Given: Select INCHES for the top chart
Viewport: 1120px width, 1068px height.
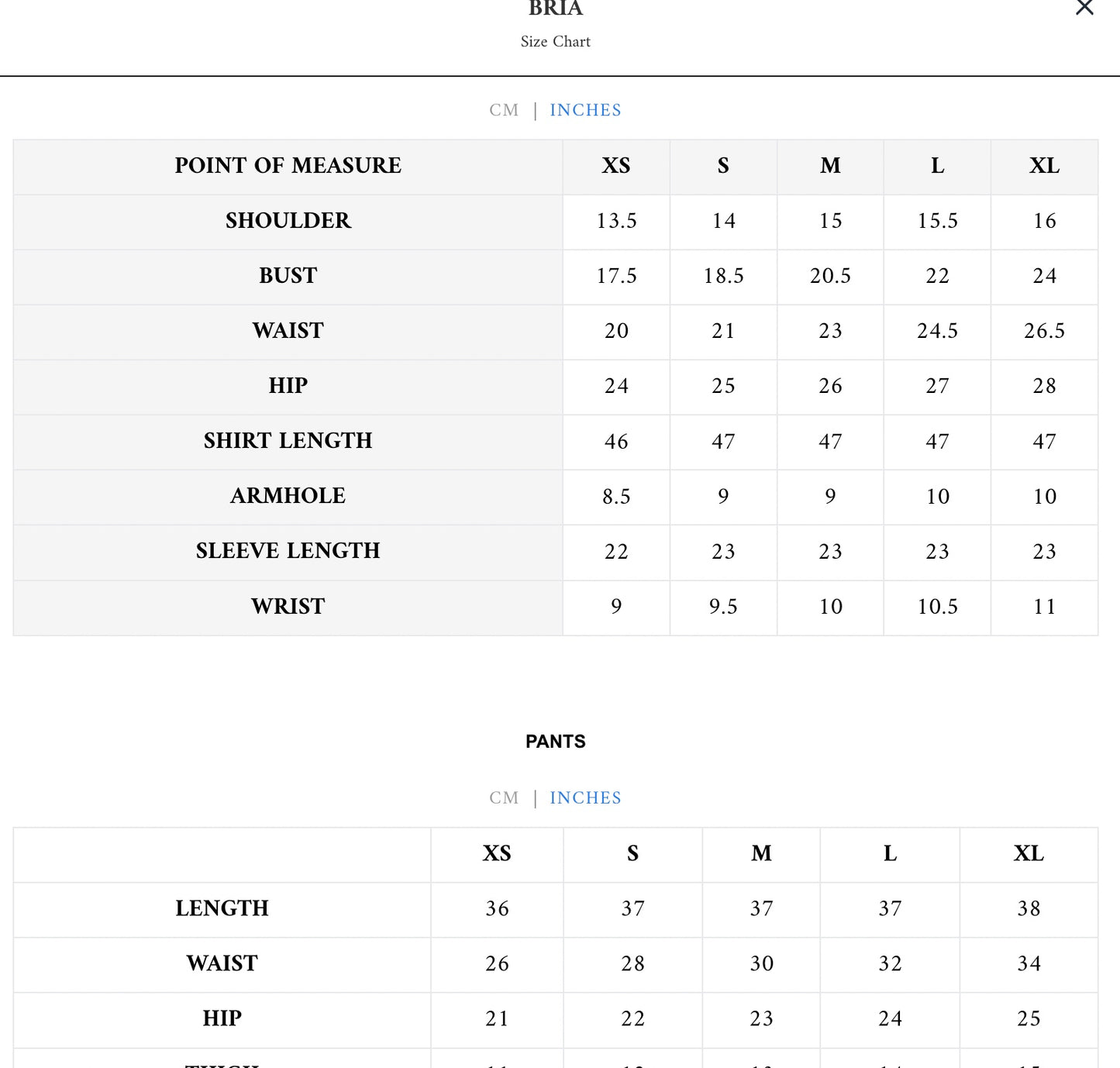Looking at the screenshot, I should (585, 110).
